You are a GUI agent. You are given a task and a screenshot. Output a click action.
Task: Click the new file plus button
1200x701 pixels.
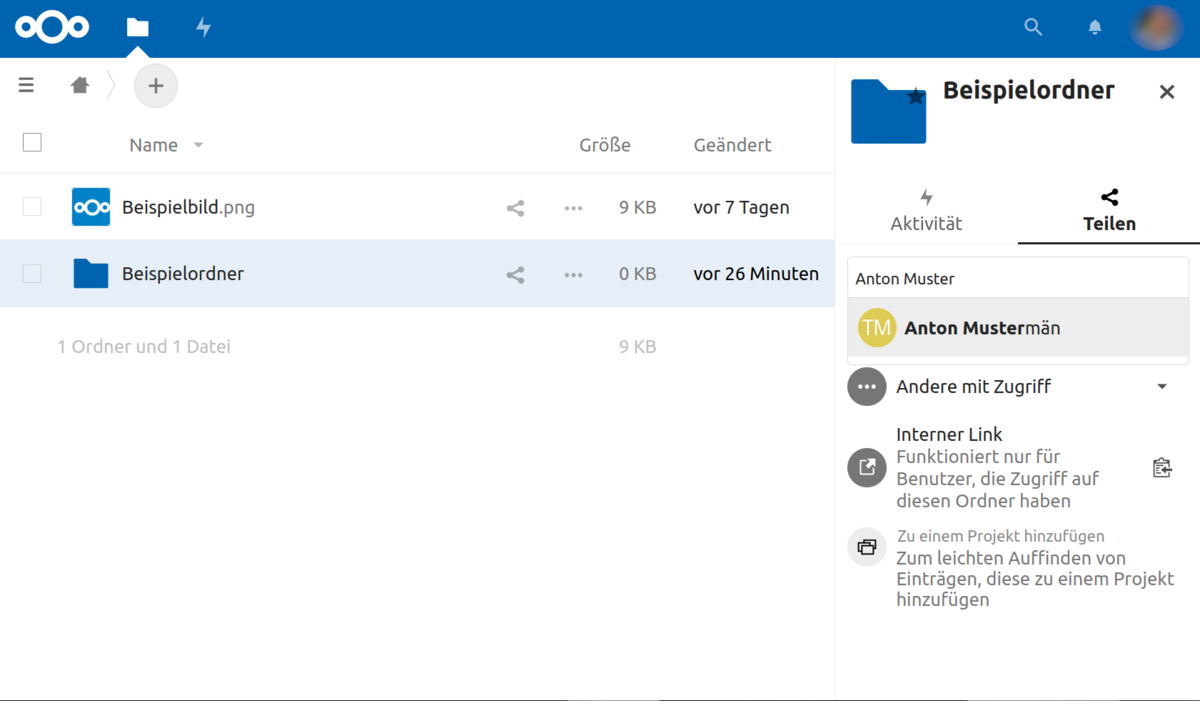tap(155, 86)
